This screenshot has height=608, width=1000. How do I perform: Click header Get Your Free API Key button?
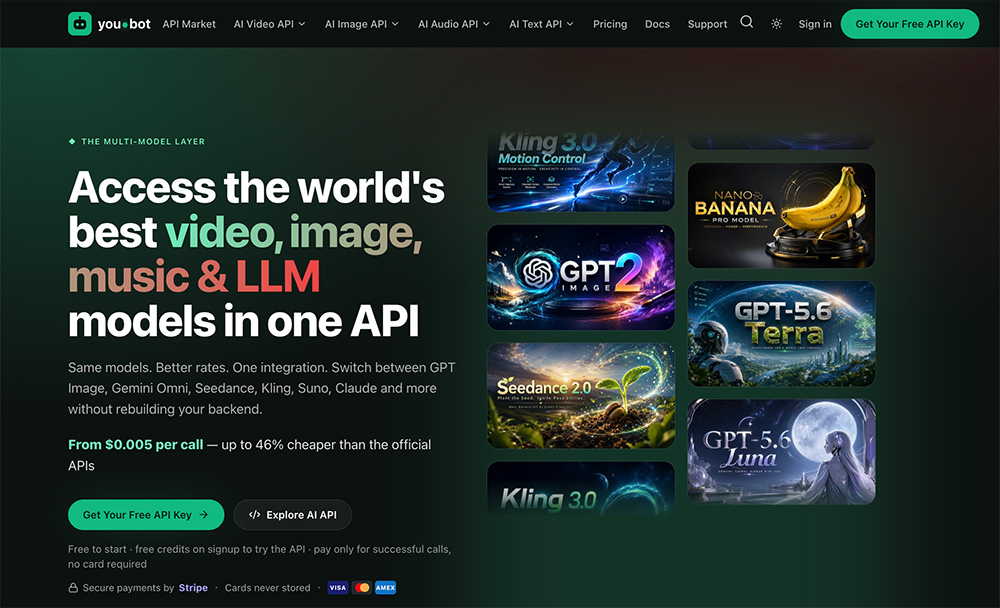pyautogui.click(x=909, y=24)
